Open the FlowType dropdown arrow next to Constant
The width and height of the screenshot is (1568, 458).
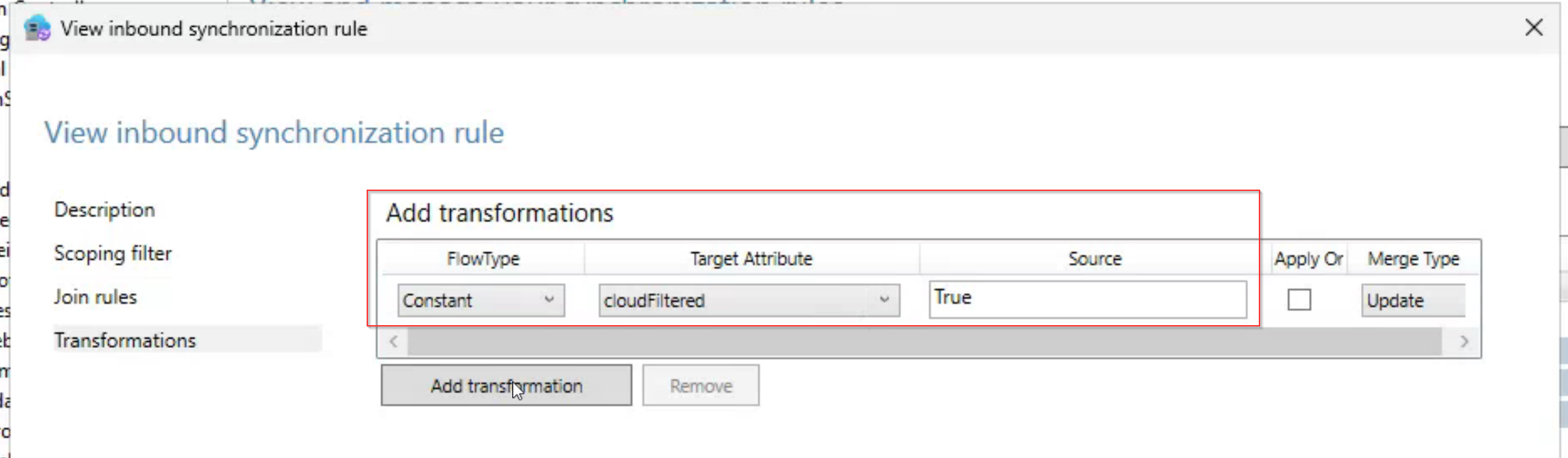[x=549, y=300]
